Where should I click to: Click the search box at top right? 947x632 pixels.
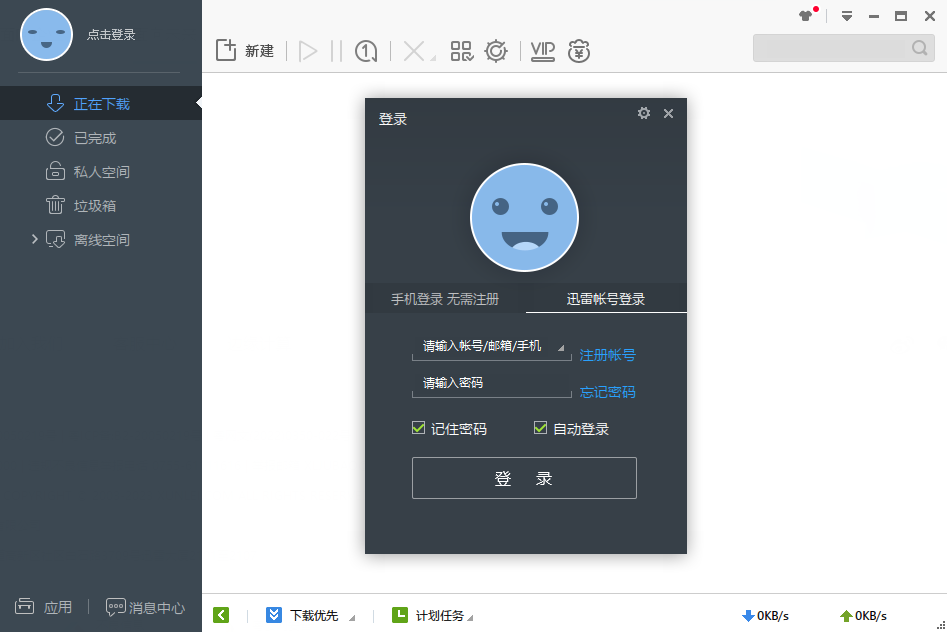point(840,47)
